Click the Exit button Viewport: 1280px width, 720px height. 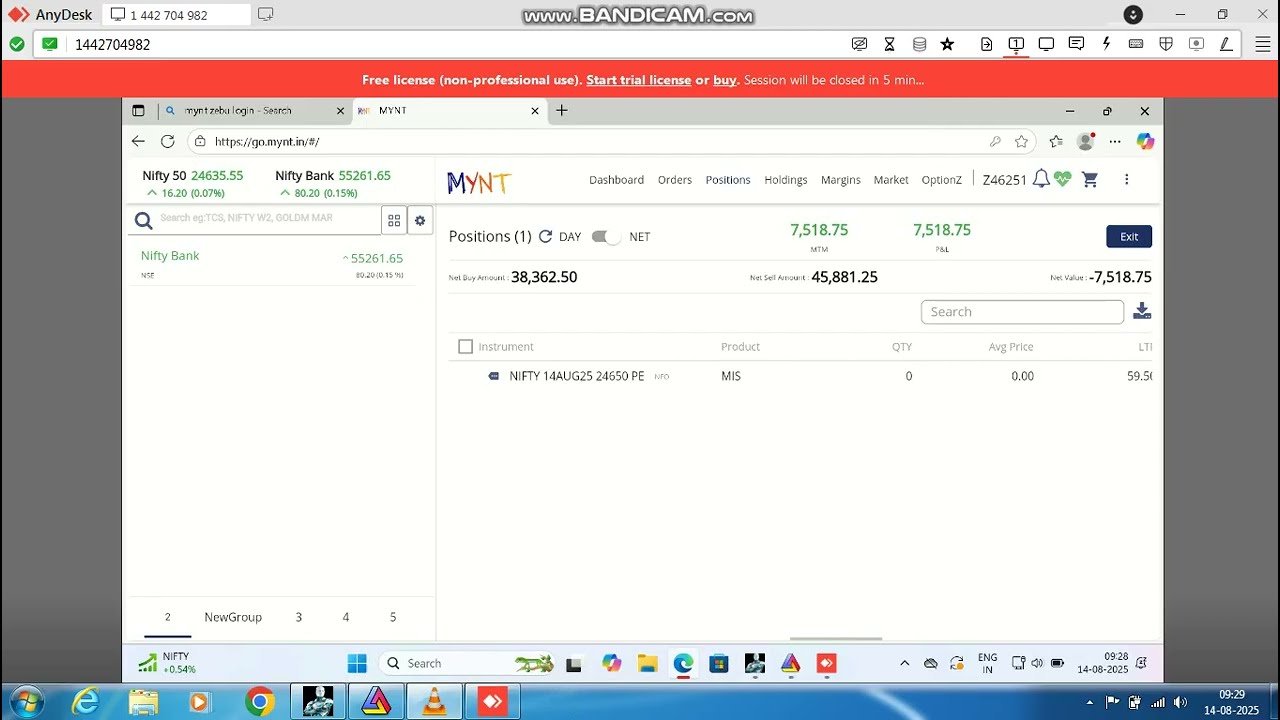(x=1128, y=237)
